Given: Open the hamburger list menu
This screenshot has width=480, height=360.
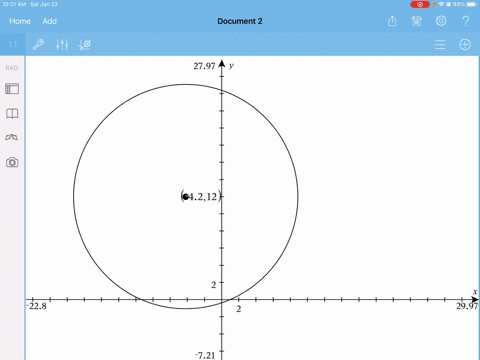Looking at the screenshot, I should (440, 44).
